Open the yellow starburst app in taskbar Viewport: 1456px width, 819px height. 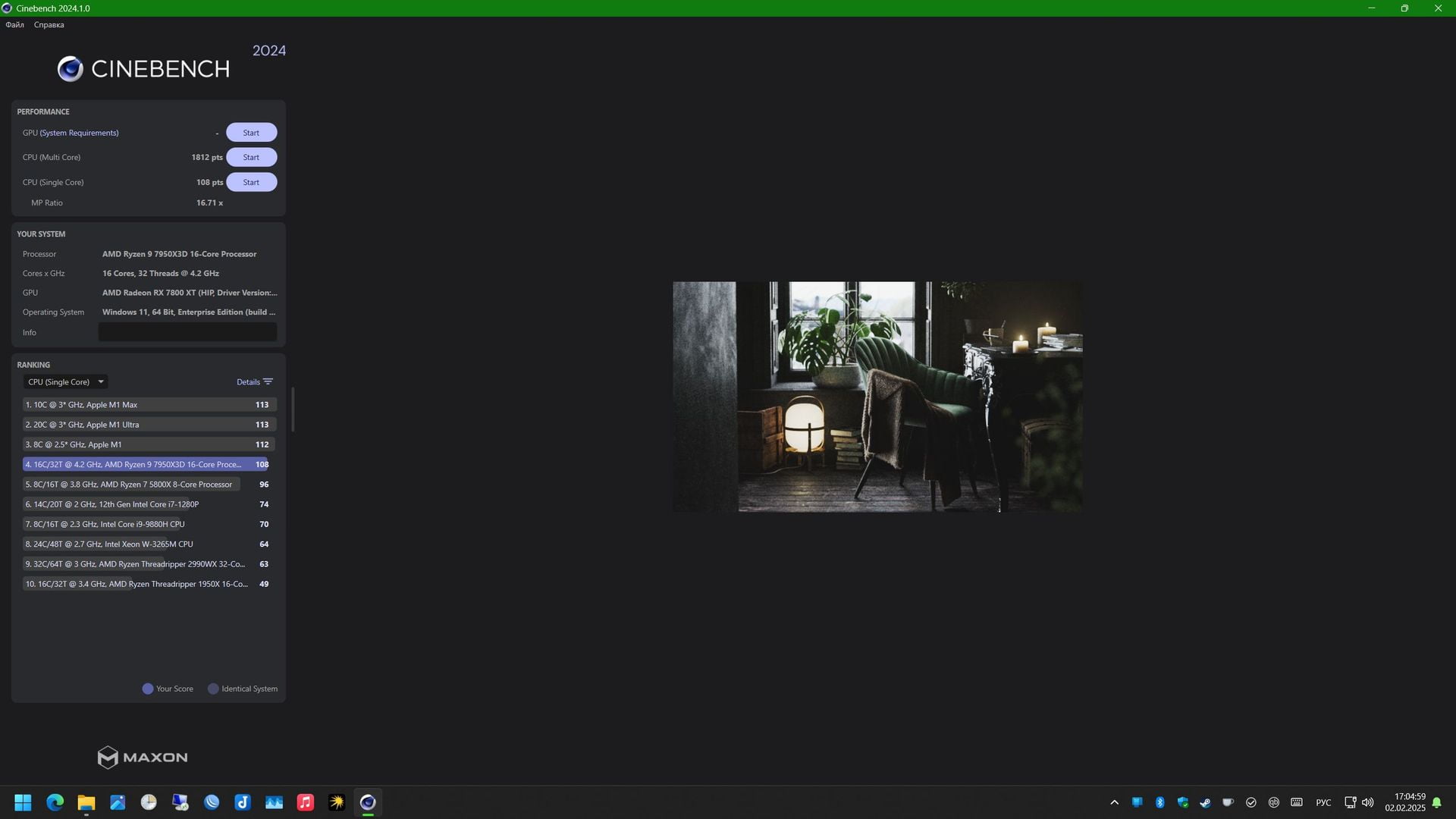[x=337, y=802]
